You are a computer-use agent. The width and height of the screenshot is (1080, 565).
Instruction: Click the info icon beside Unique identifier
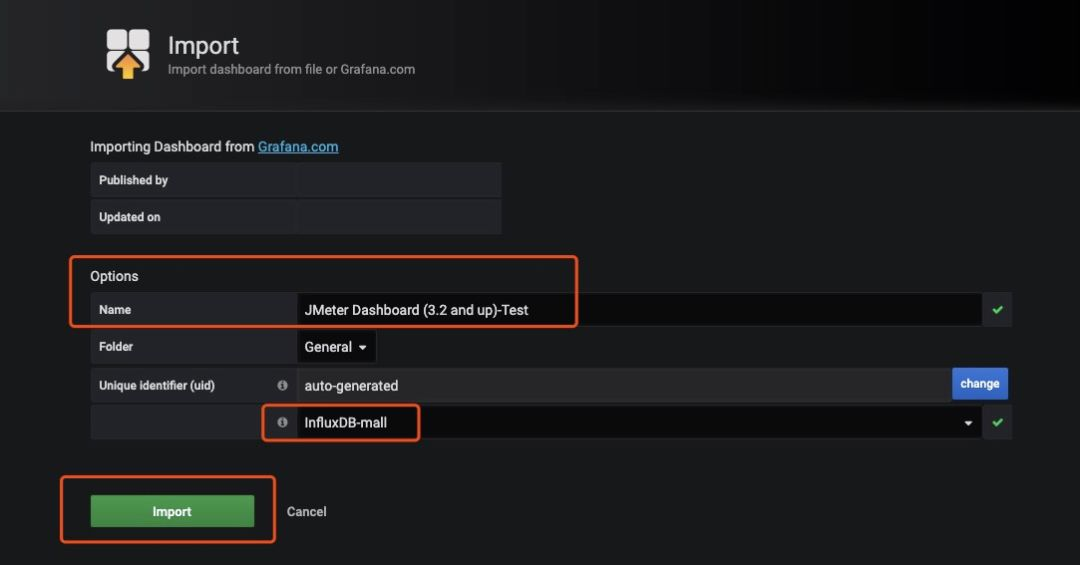tap(282, 385)
